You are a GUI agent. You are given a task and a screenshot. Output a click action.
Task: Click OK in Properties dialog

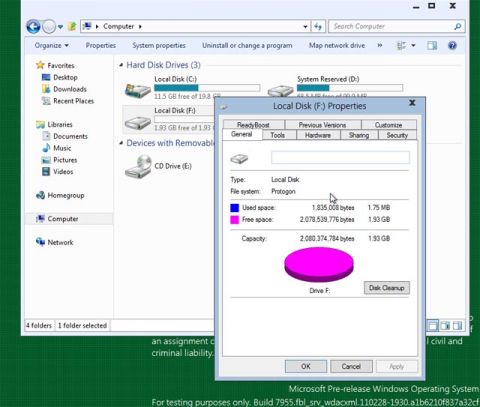306,366
